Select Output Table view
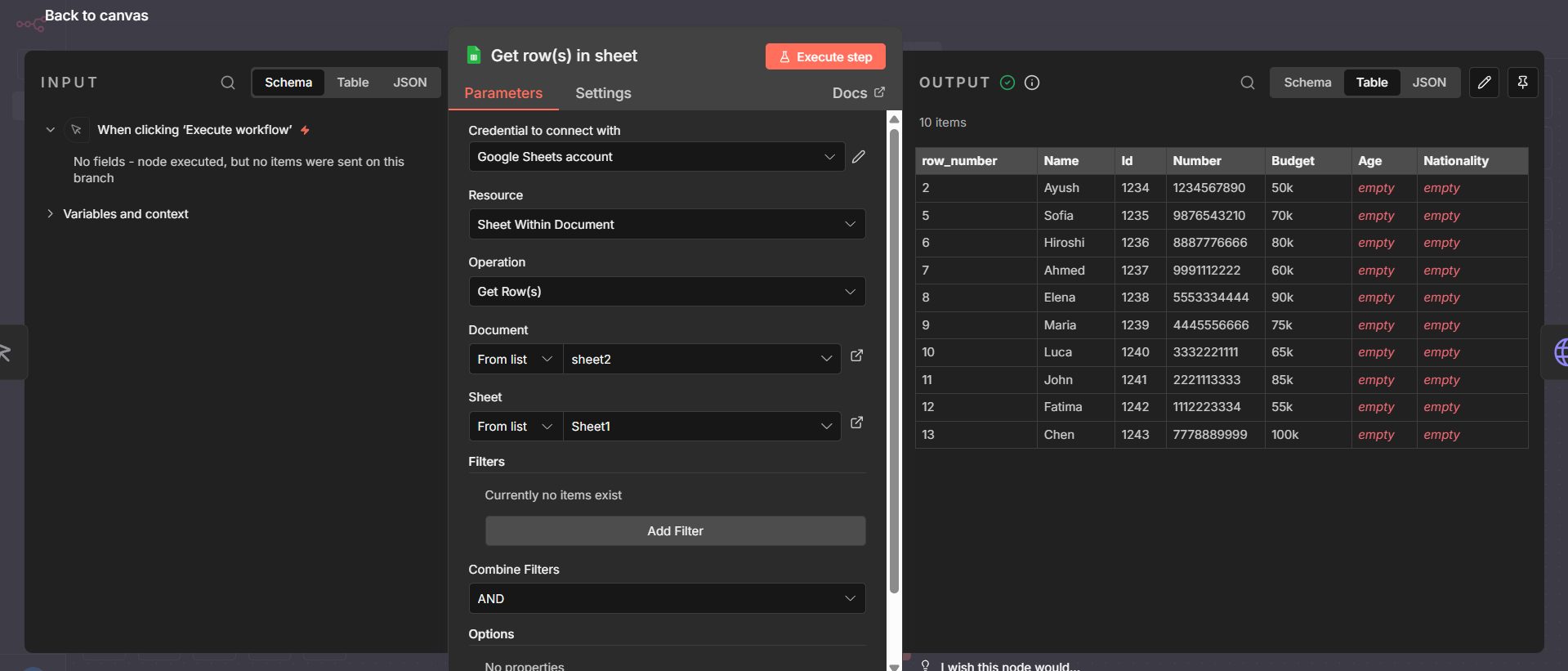The width and height of the screenshot is (1568, 671). click(x=1372, y=83)
